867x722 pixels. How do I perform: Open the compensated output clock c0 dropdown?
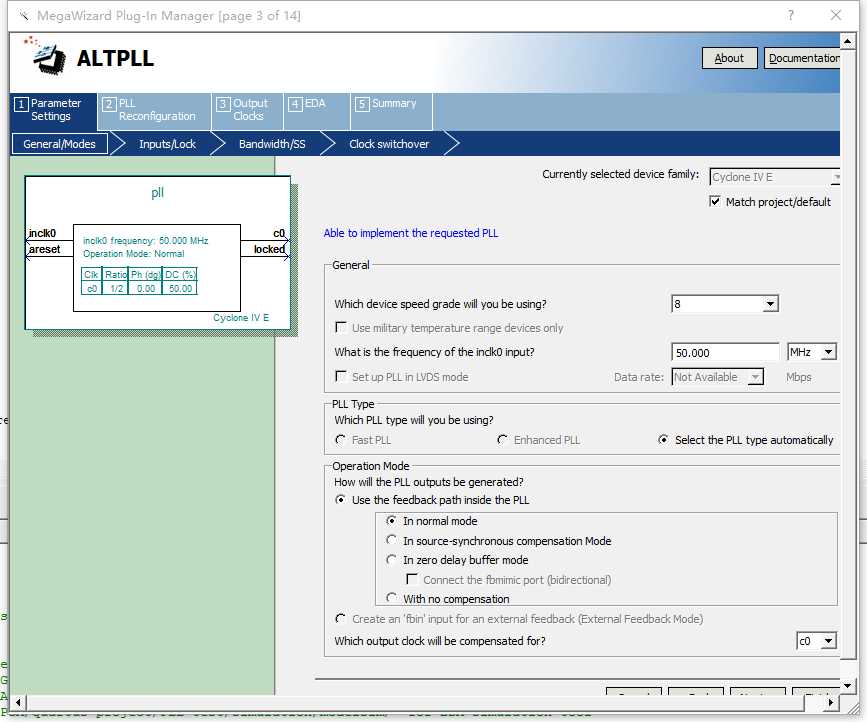(x=816, y=641)
